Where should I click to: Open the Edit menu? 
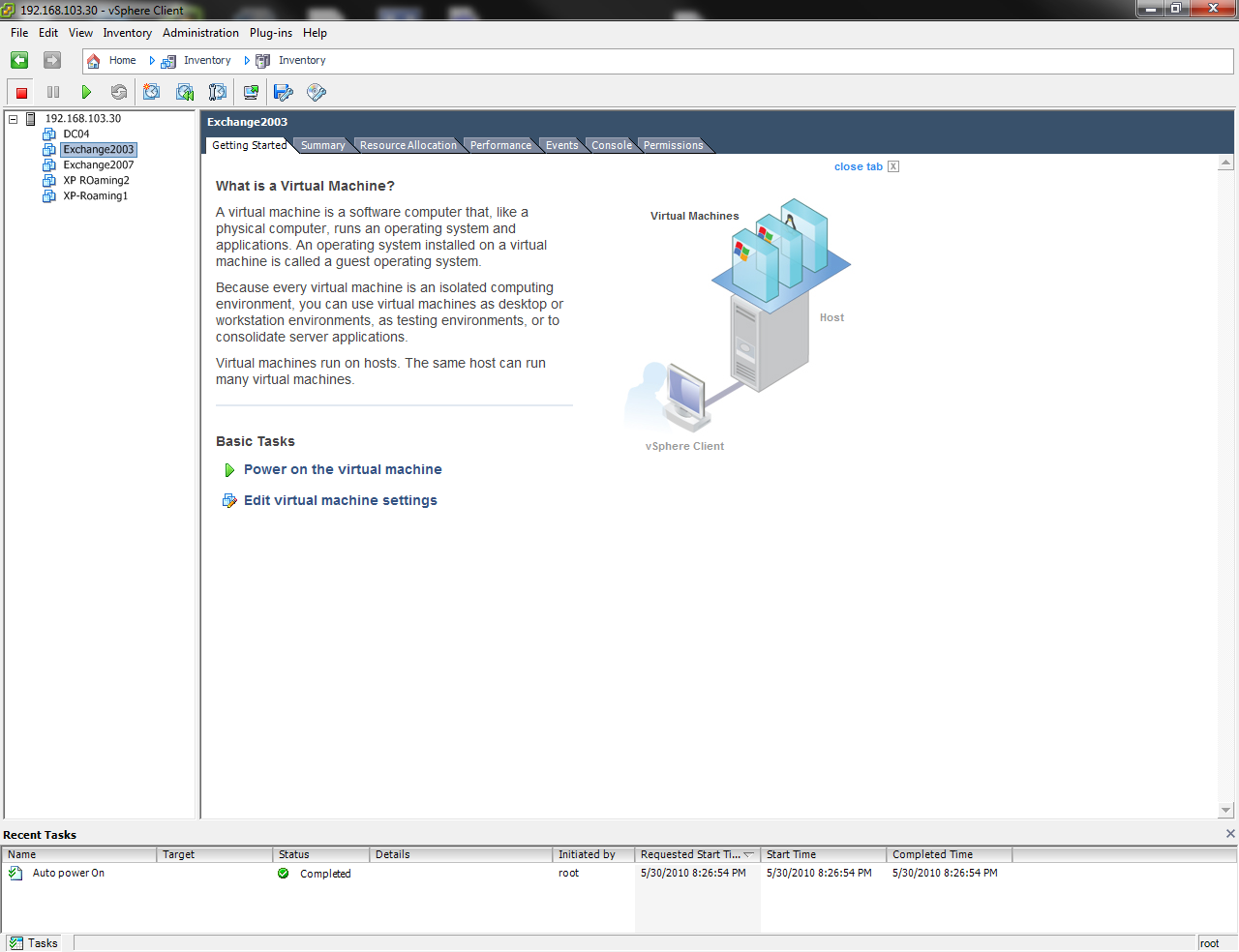(48, 33)
